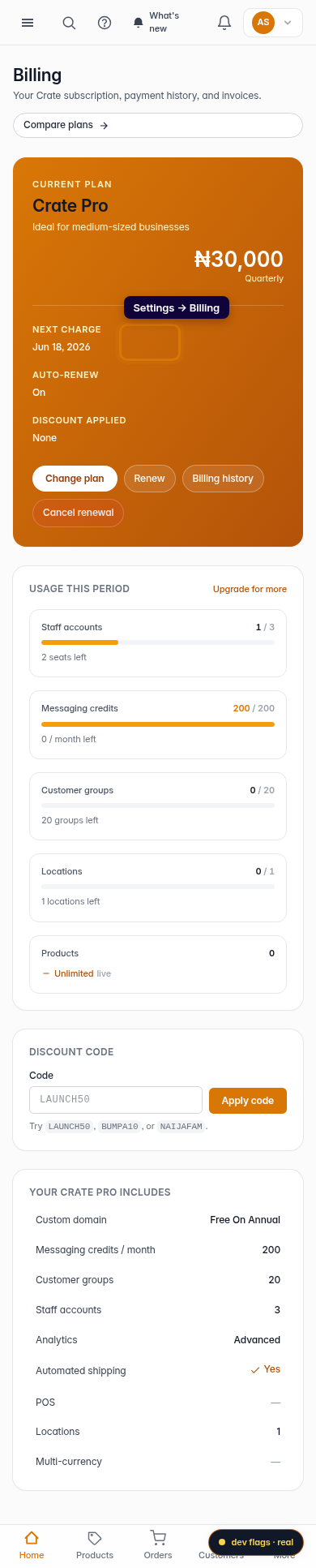This screenshot has width=316, height=1568.
Task: Expand the AS account dropdown
Action: tap(273, 23)
